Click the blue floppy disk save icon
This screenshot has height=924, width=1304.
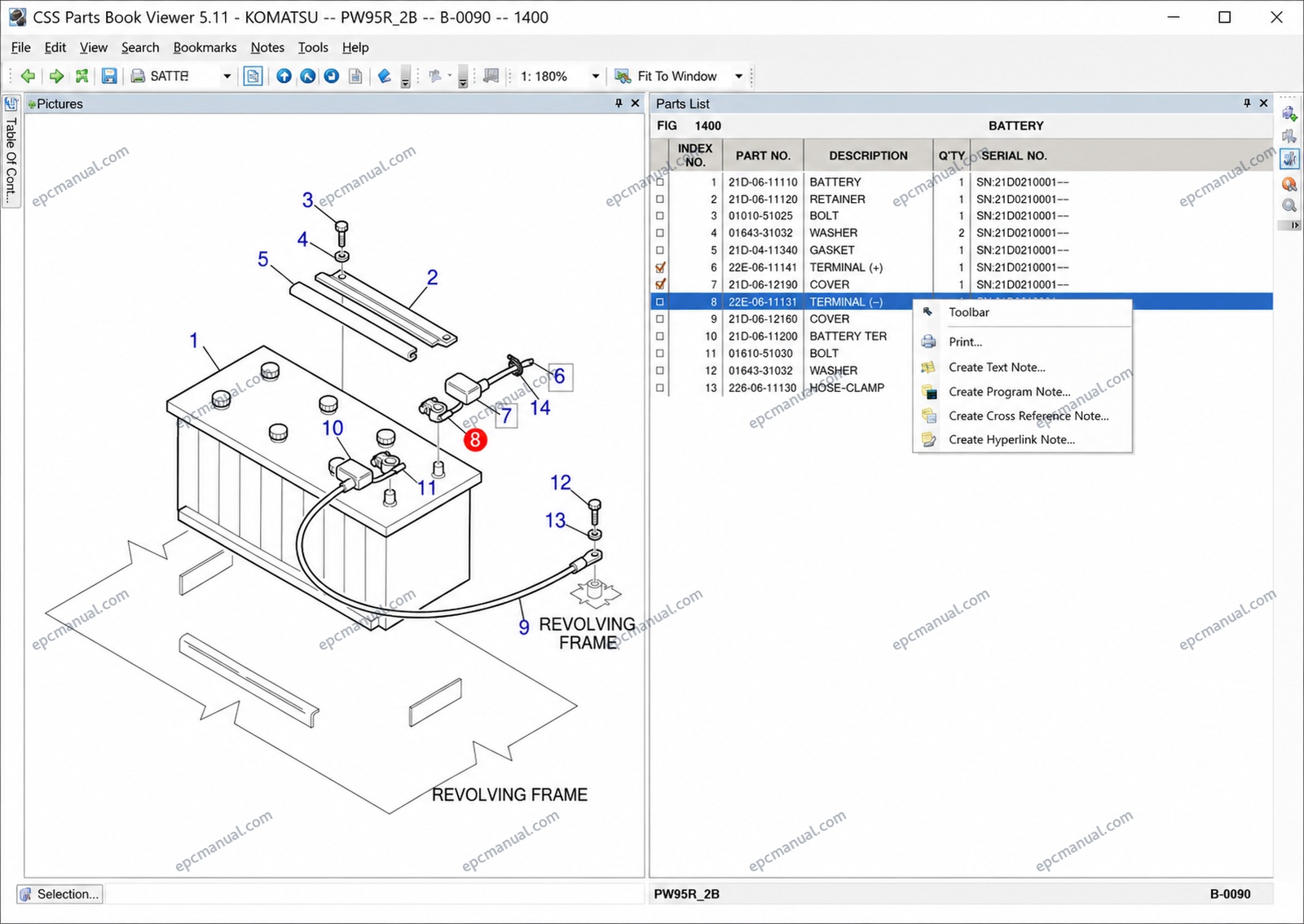click(109, 76)
